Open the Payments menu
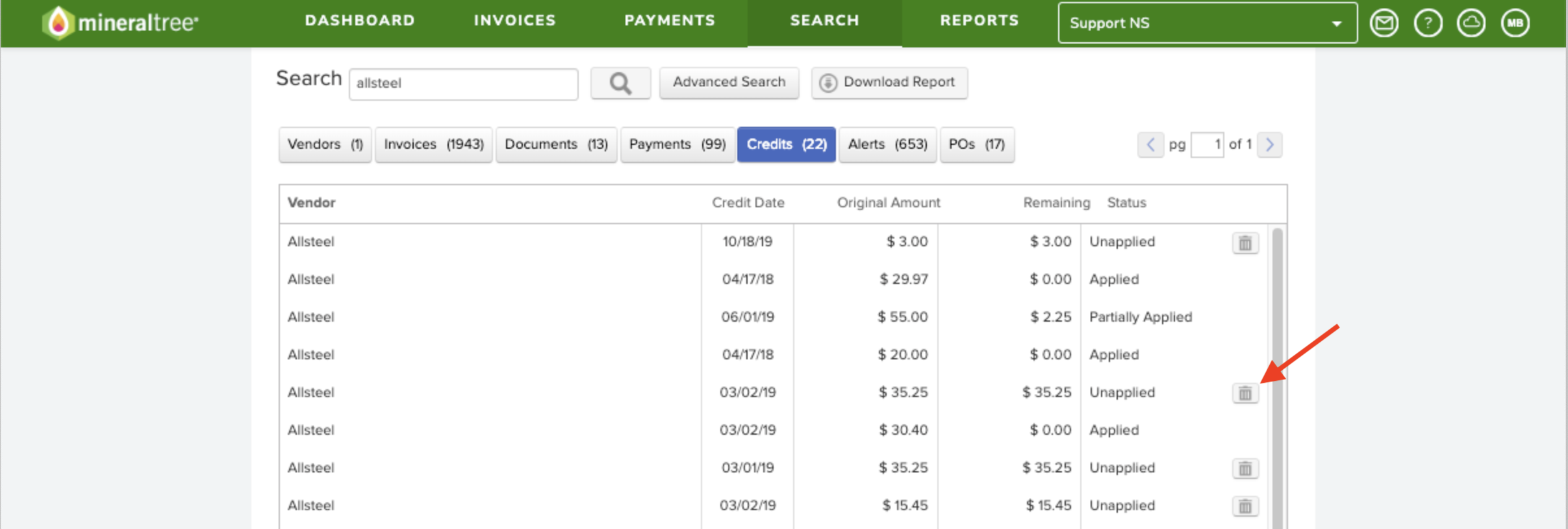This screenshot has height=529, width=1568. [x=670, y=21]
